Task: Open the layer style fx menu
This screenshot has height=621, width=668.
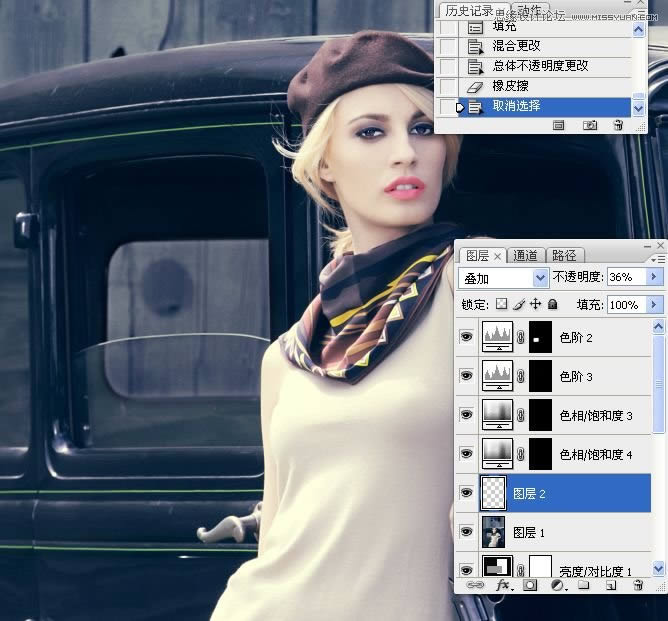Action: (503, 585)
